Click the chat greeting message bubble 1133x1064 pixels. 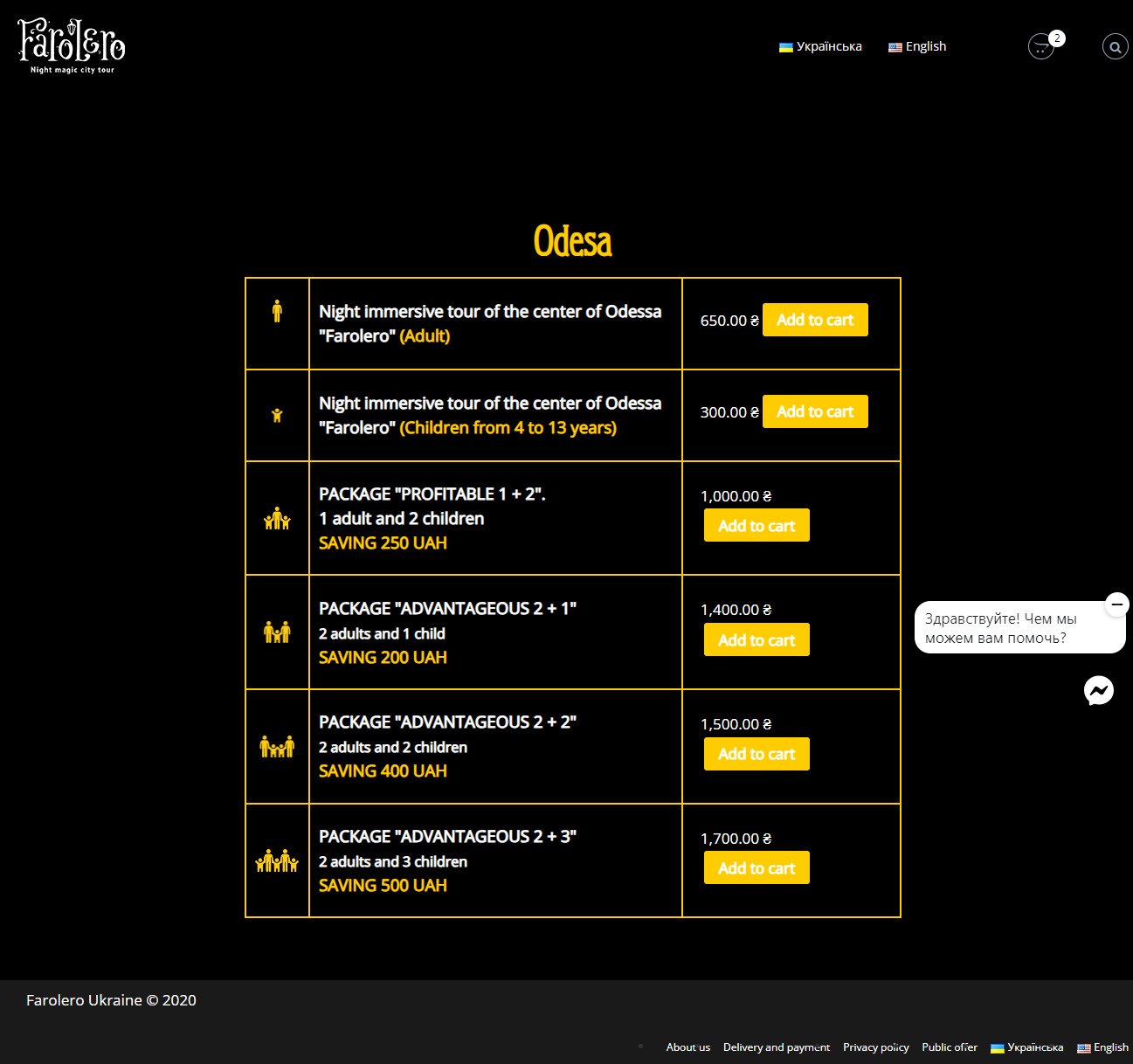pyautogui.click(x=1005, y=628)
